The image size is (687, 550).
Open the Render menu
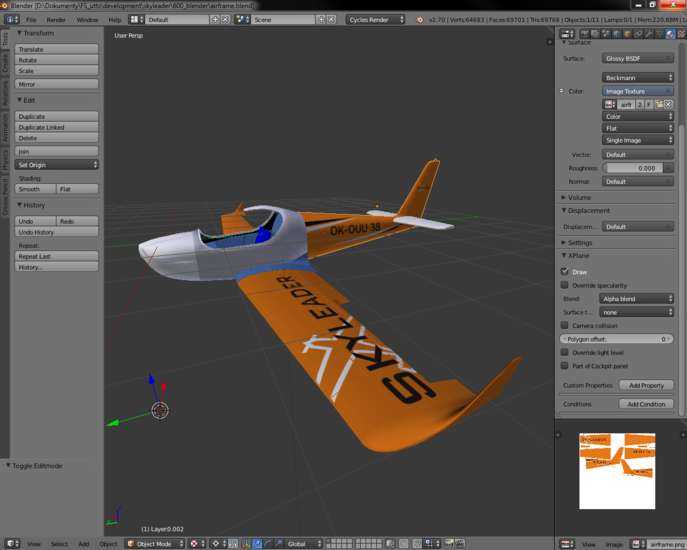click(x=56, y=20)
